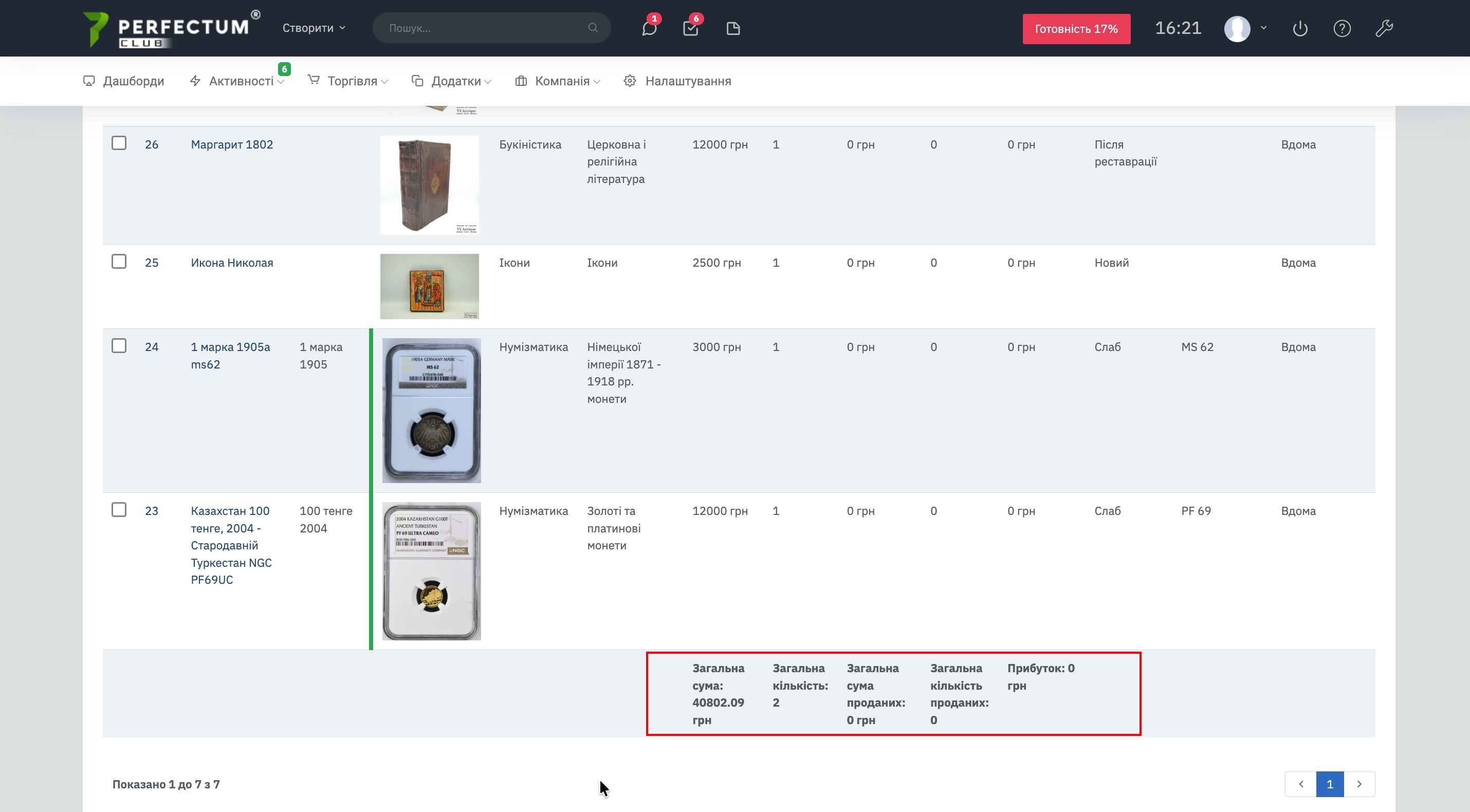Click the Готовність 17% button

pyautogui.click(x=1076, y=29)
